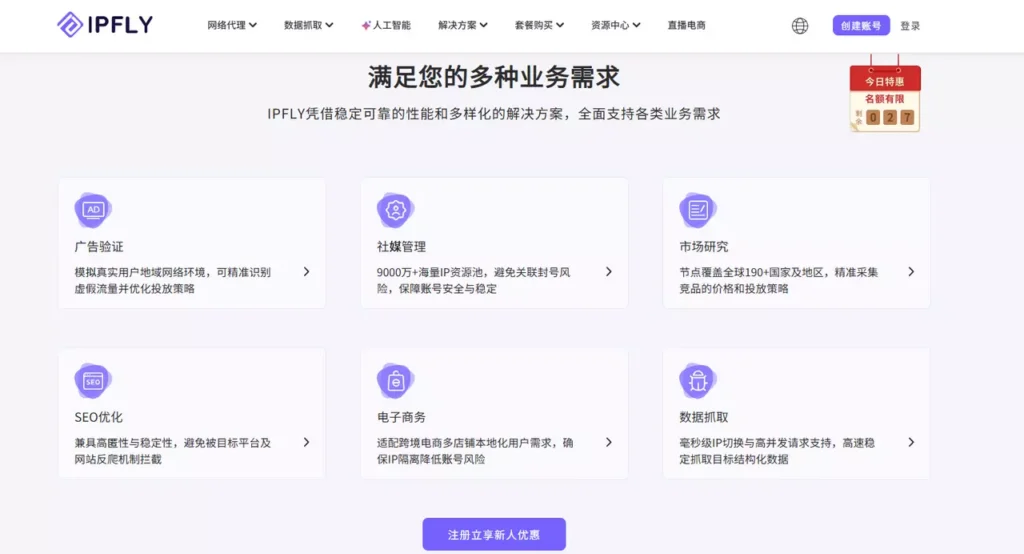Open the 广告验证 card title

(x=99, y=247)
